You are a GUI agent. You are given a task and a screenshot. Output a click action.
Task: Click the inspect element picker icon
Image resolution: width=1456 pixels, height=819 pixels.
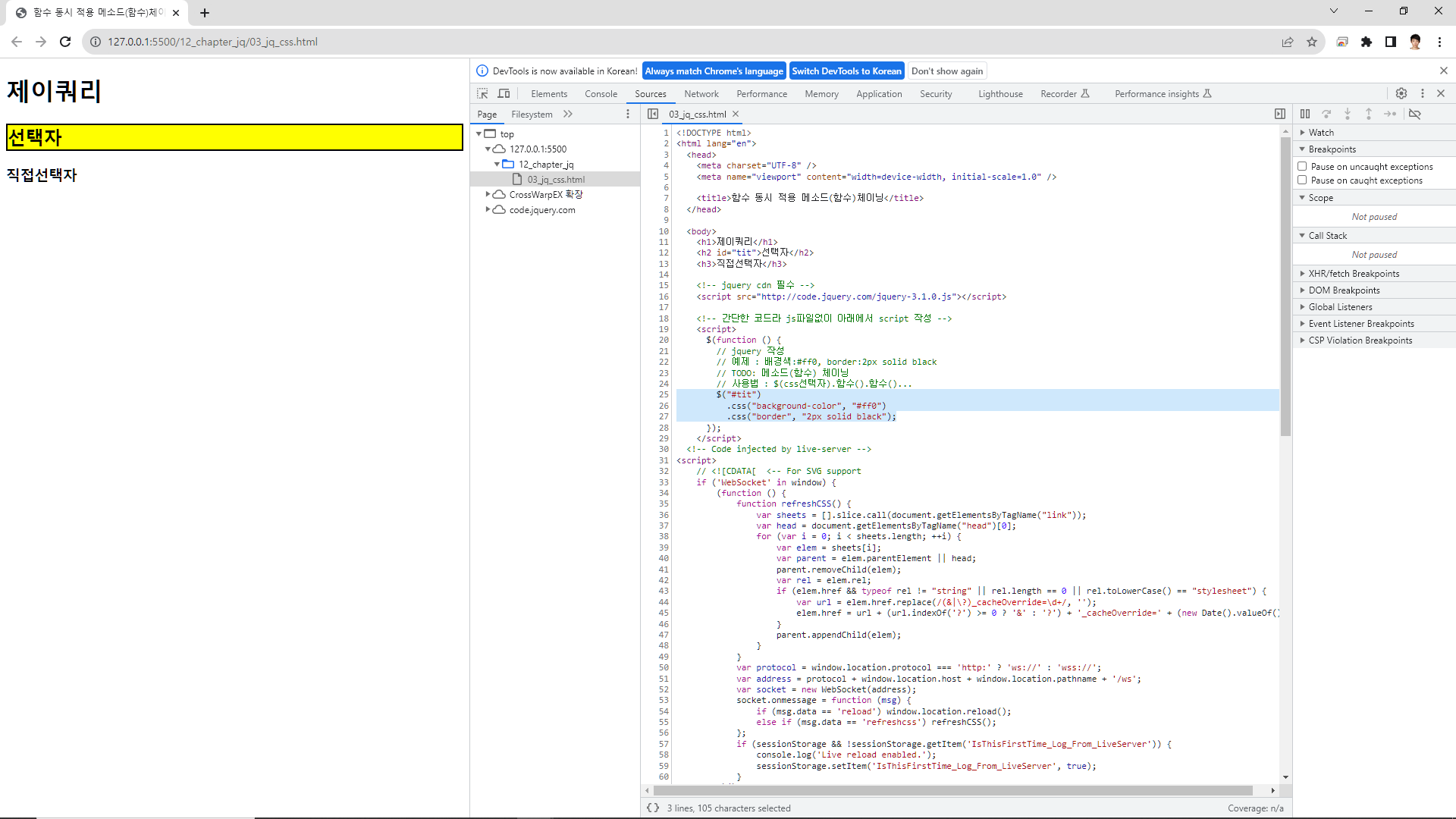pyautogui.click(x=482, y=93)
